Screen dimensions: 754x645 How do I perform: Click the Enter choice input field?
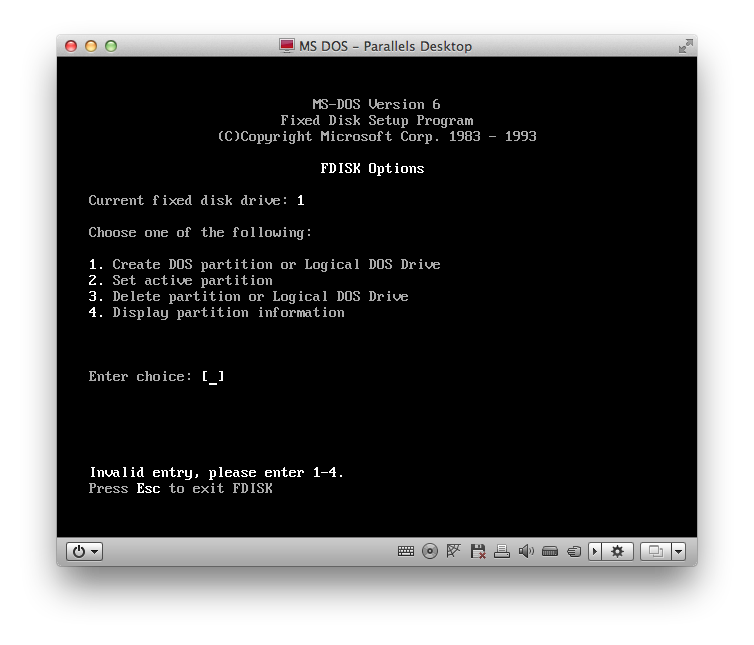click(x=213, y=376)
